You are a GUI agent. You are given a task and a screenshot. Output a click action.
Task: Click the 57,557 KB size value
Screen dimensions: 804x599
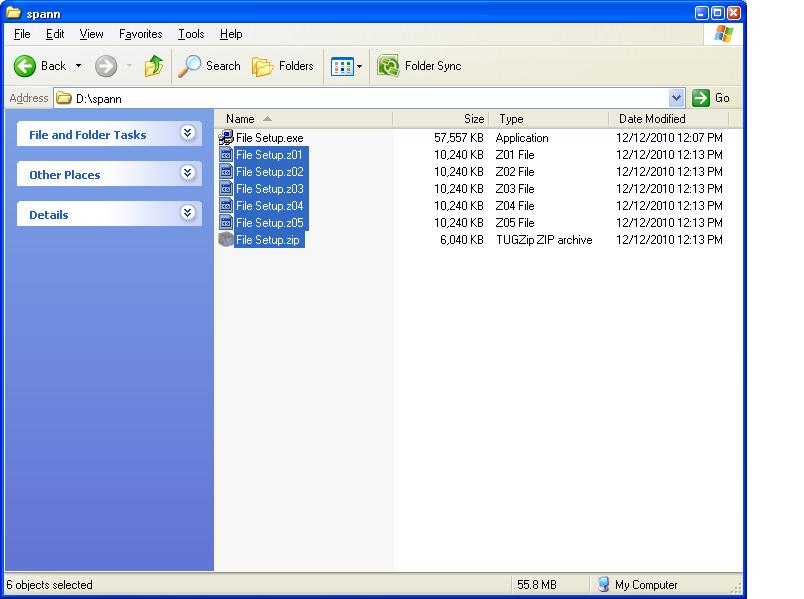(458, 138)
